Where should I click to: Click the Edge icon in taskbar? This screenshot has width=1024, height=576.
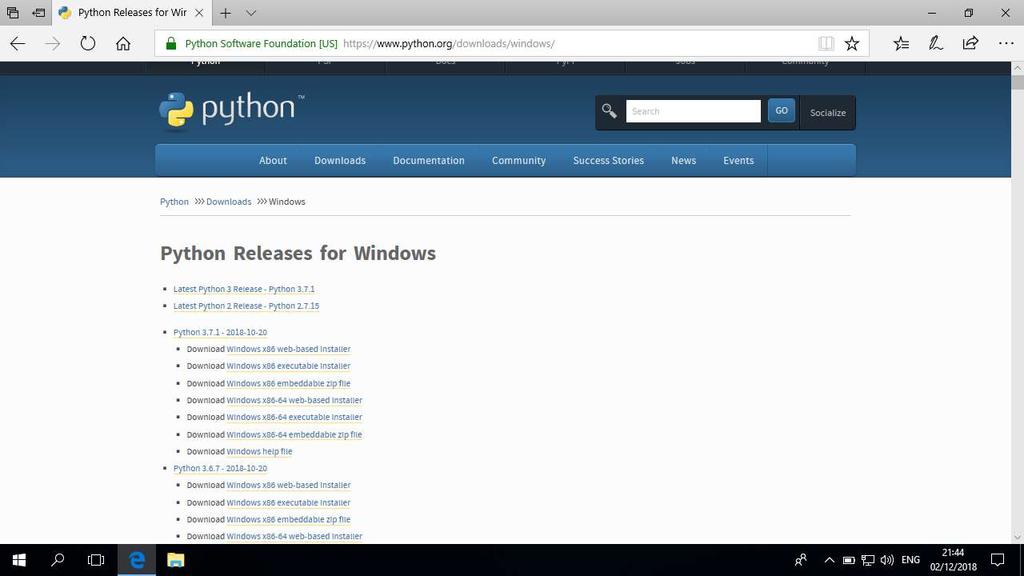(x=136, y=560)
